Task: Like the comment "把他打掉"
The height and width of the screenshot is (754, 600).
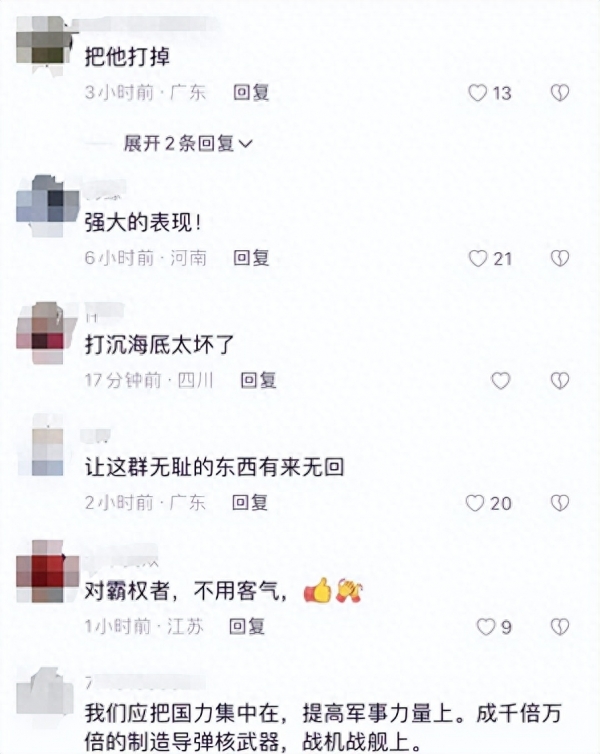Action: [477, 93]
